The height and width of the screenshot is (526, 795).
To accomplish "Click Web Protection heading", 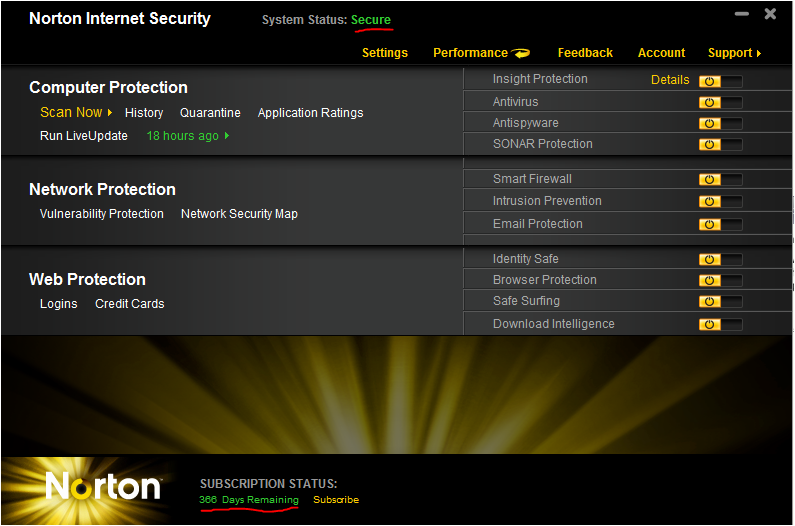I will click(x=87, y=279).
